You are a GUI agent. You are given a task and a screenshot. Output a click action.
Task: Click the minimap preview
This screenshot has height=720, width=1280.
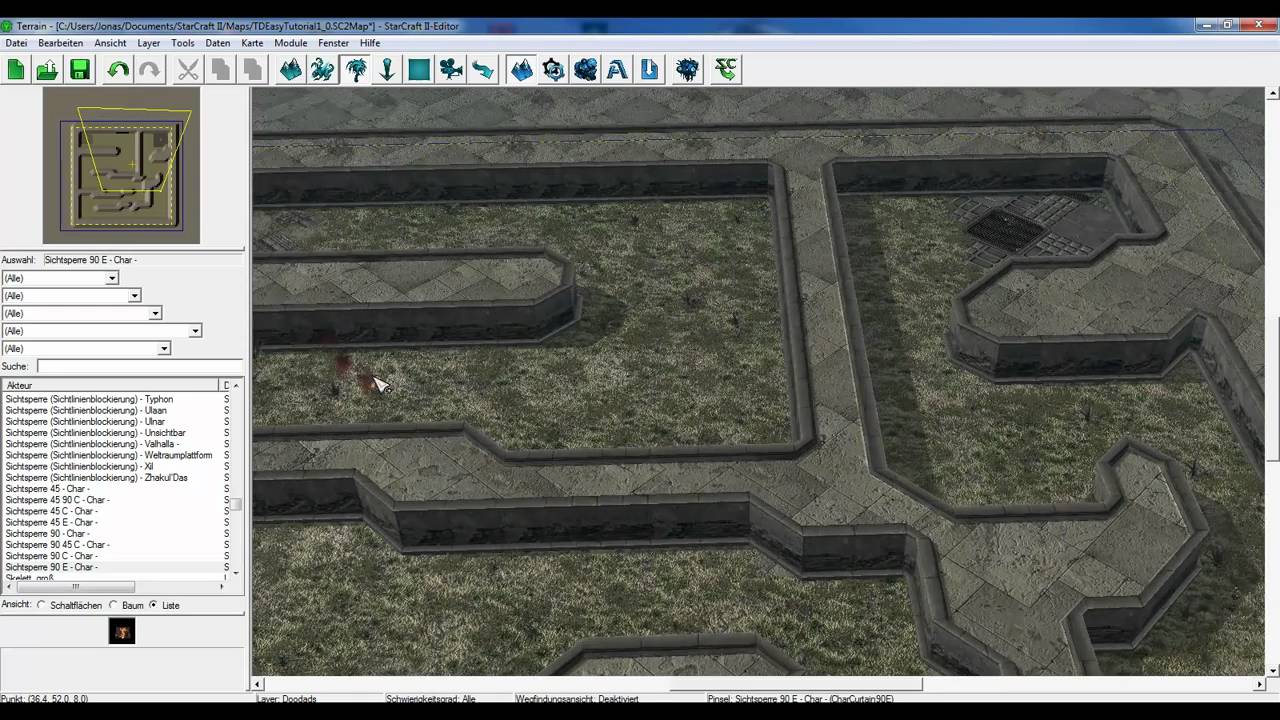(x=121, y=165)
